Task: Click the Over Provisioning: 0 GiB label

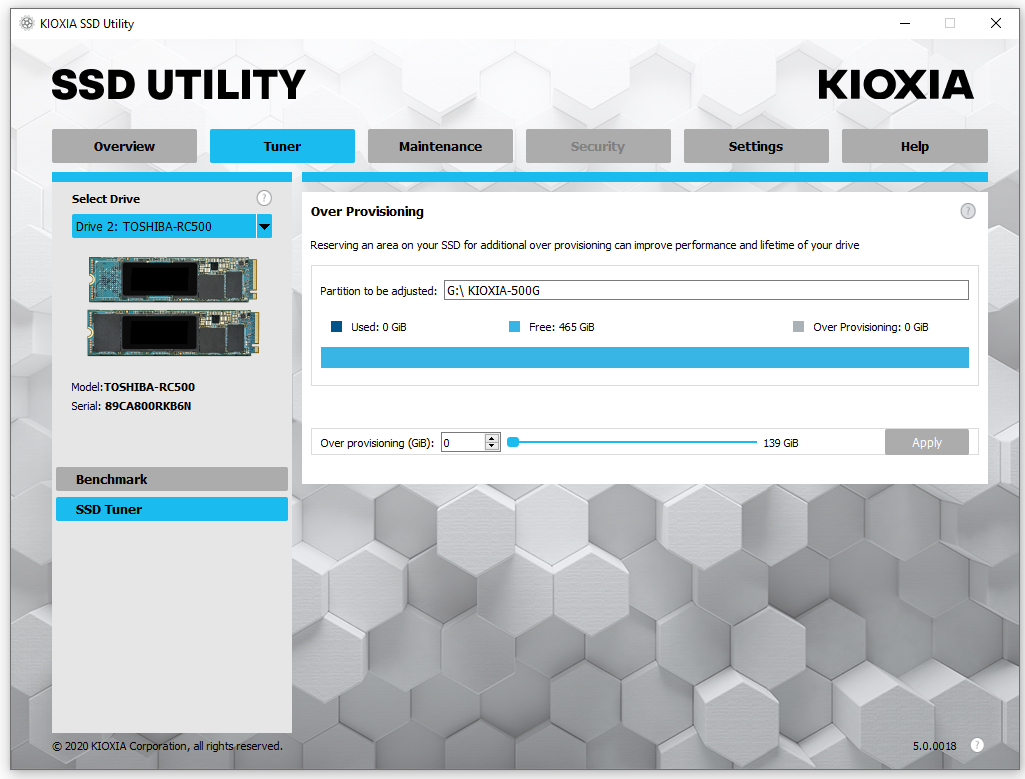Action: pos(871,327)
